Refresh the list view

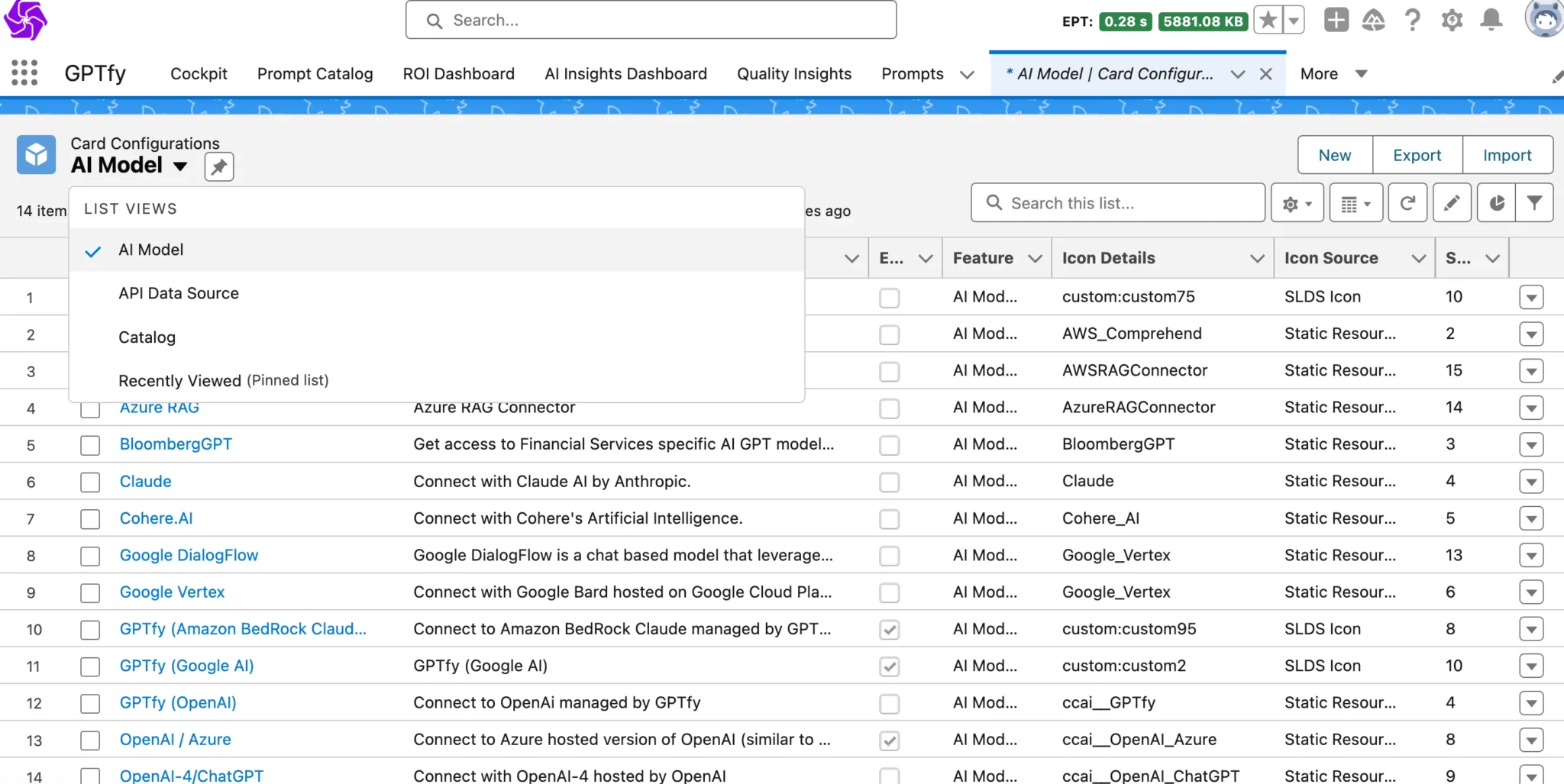(x=1407, y=203)
